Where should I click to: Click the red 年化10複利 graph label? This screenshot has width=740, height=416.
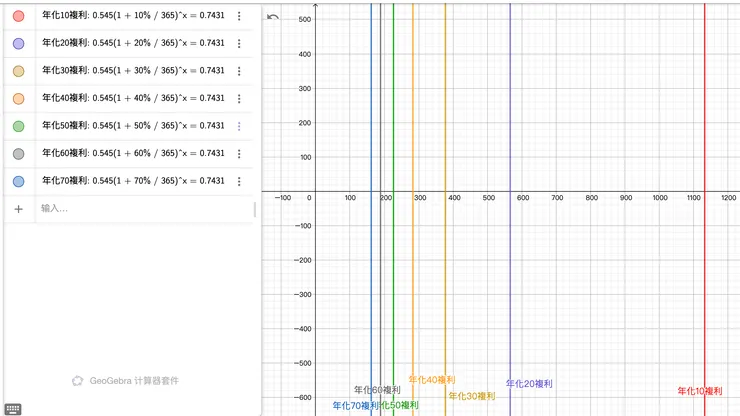(700, 391)
